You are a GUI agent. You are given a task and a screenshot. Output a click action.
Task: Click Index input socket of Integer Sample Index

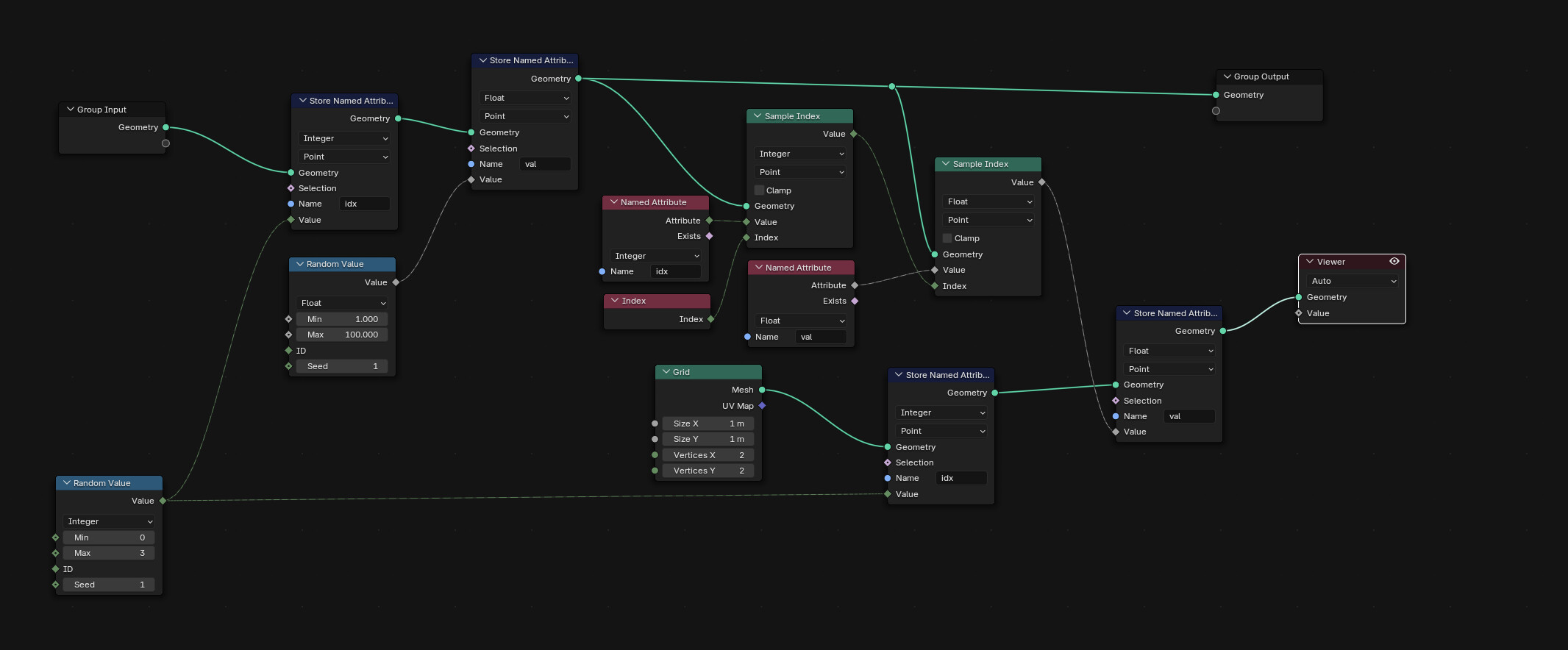pyautogui.click(x=746, y=238)
